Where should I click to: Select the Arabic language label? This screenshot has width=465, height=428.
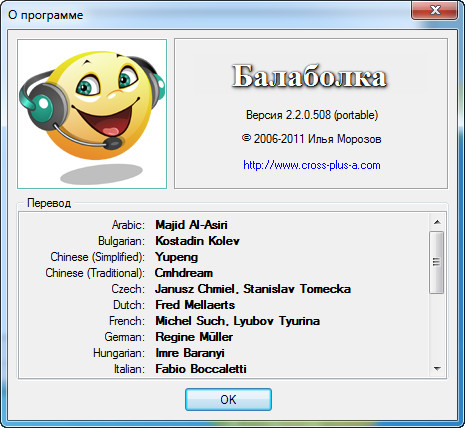(x=128, y=225)
